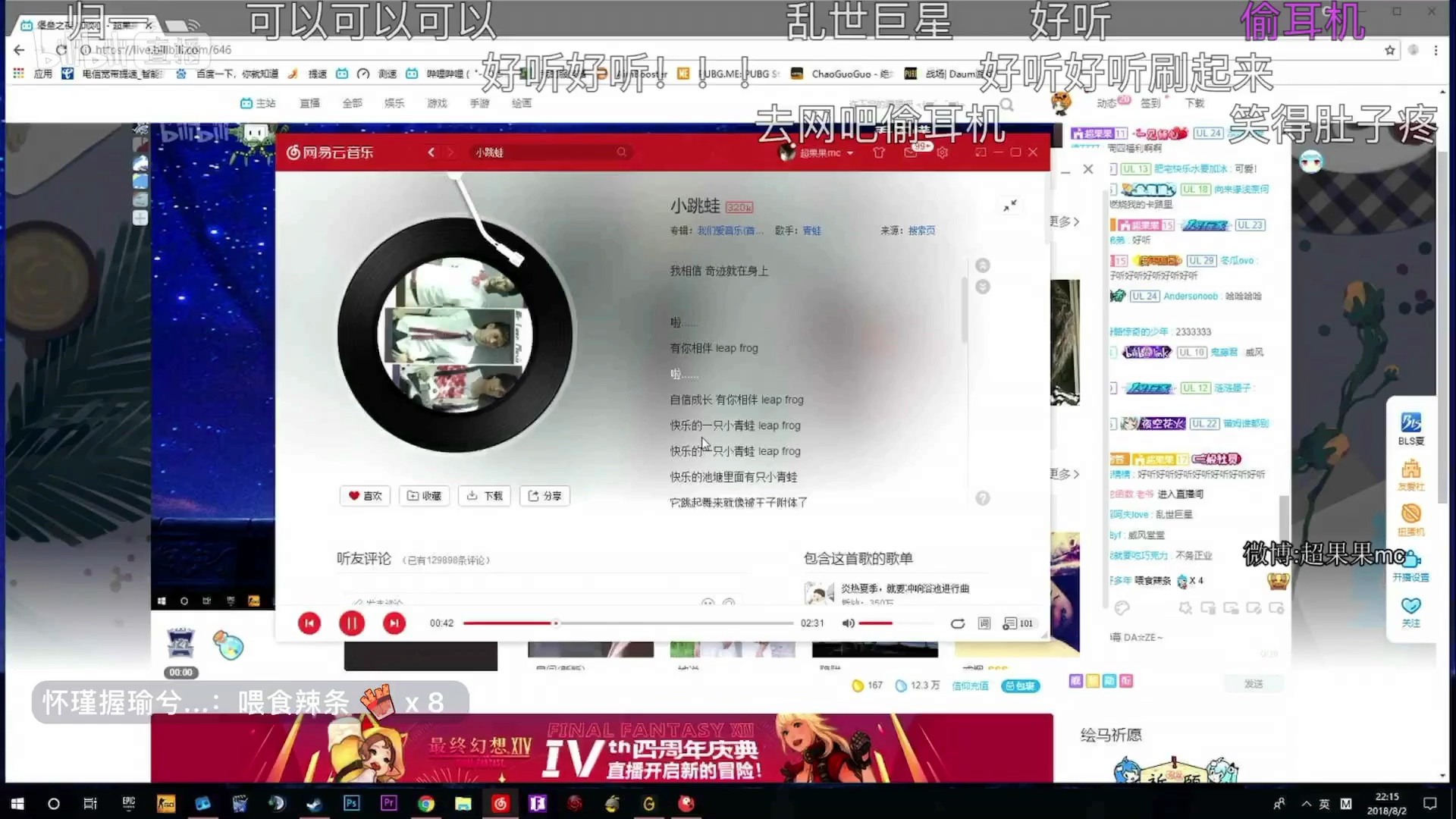Image resolution: width=1456 pixels, height=819 pixels.
Task: Toggle the loop playback mode icon
Action: (958, 623)
